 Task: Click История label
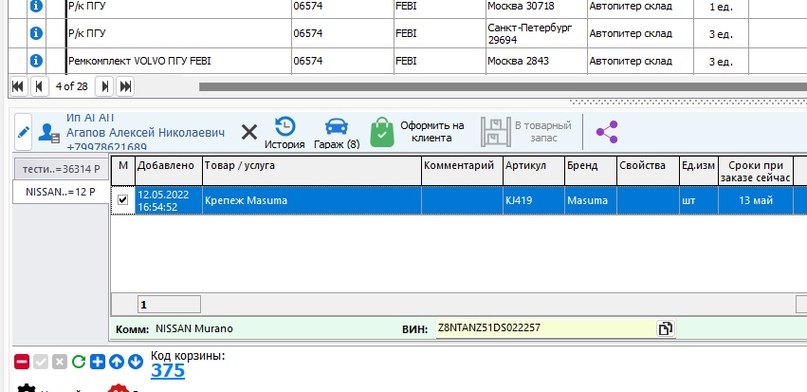click(285, 145)
